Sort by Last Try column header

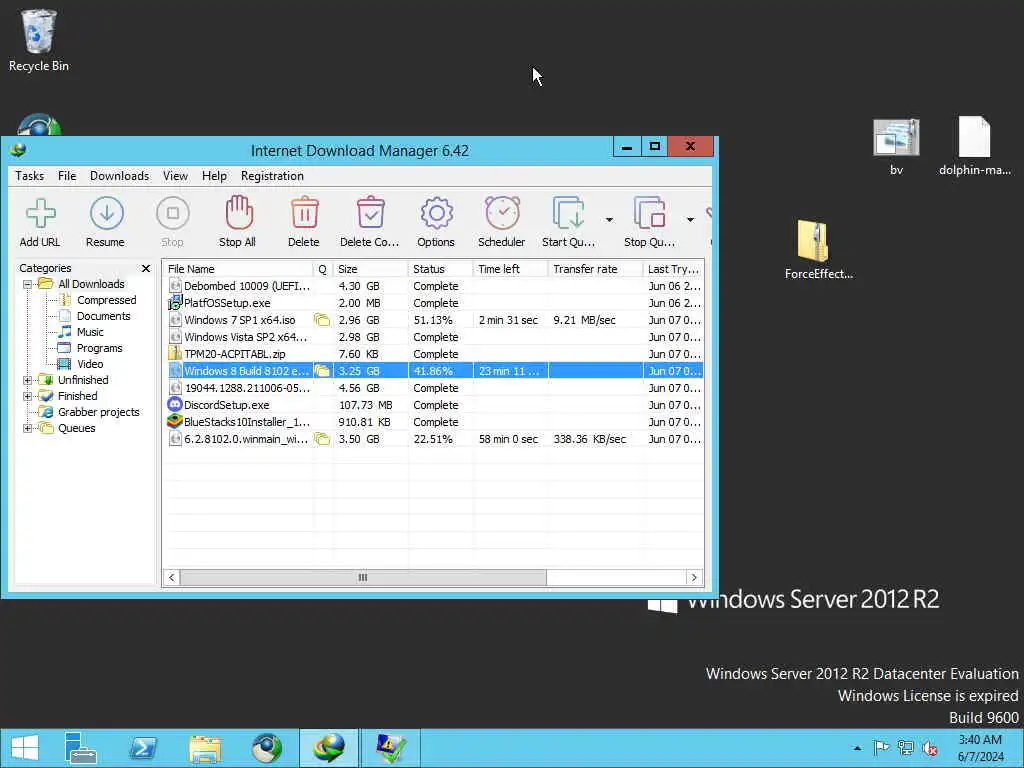point(673,269)
